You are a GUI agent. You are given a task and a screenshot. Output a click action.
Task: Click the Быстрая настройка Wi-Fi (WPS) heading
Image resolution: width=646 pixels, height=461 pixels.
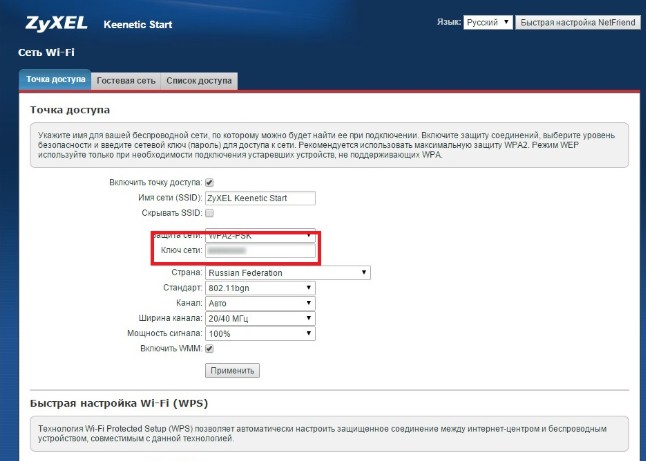coord(119,403)
